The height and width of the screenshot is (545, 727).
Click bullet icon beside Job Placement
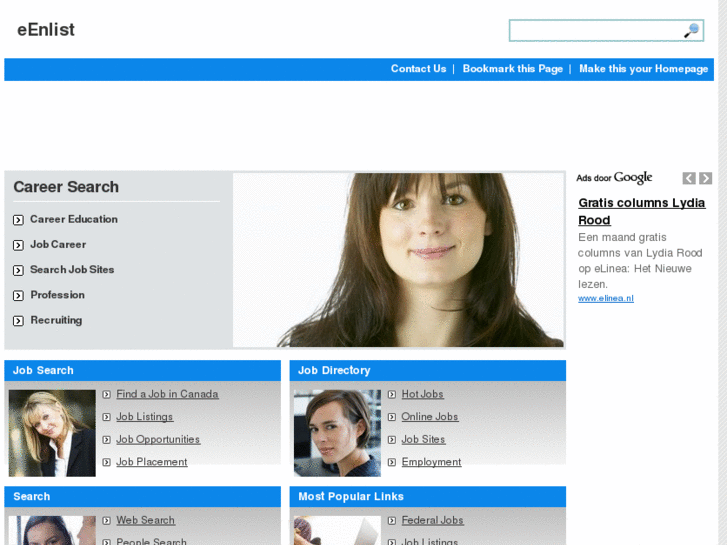107,462
